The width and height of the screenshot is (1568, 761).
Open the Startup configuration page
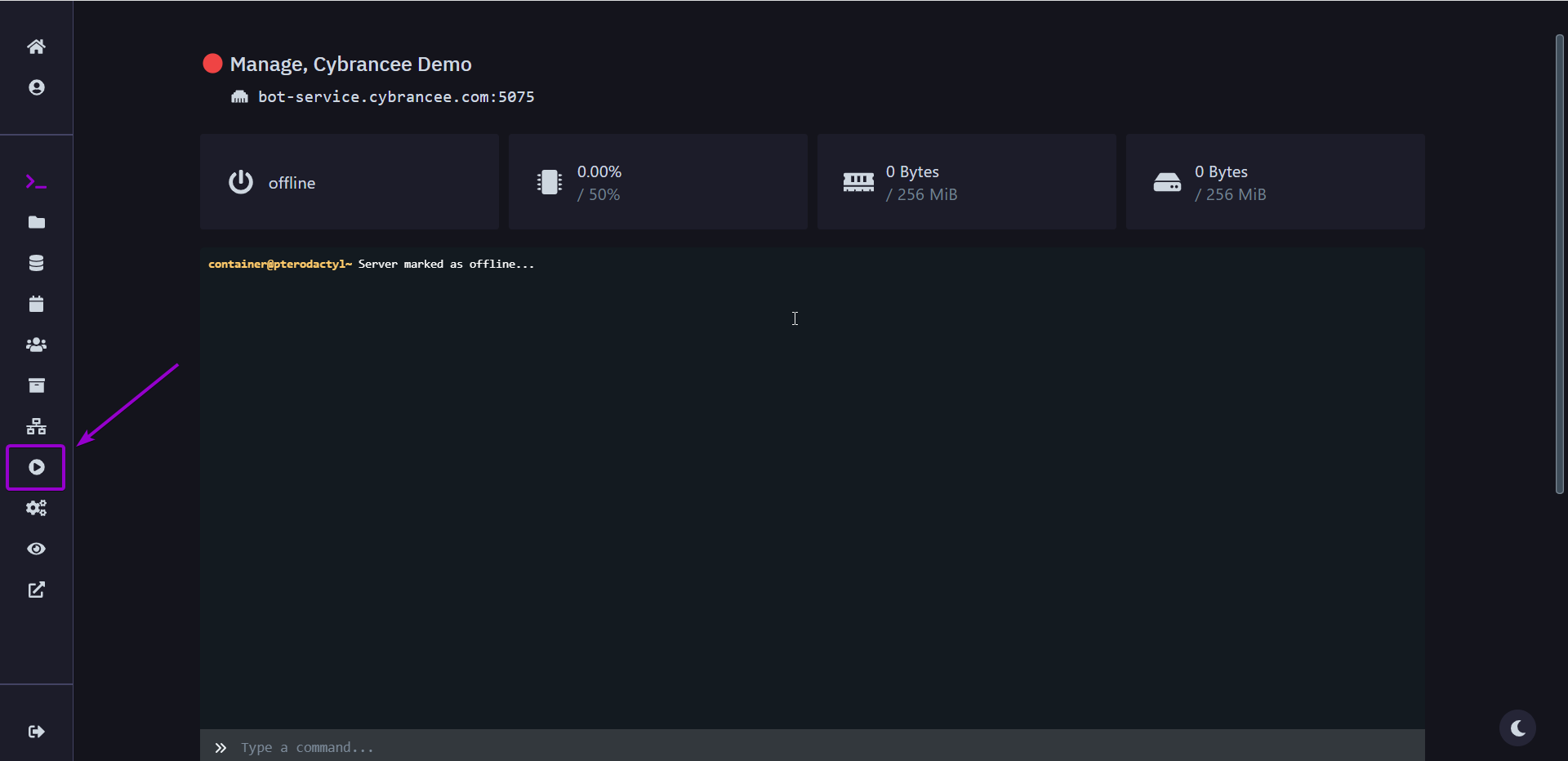[x=36, y=468]
